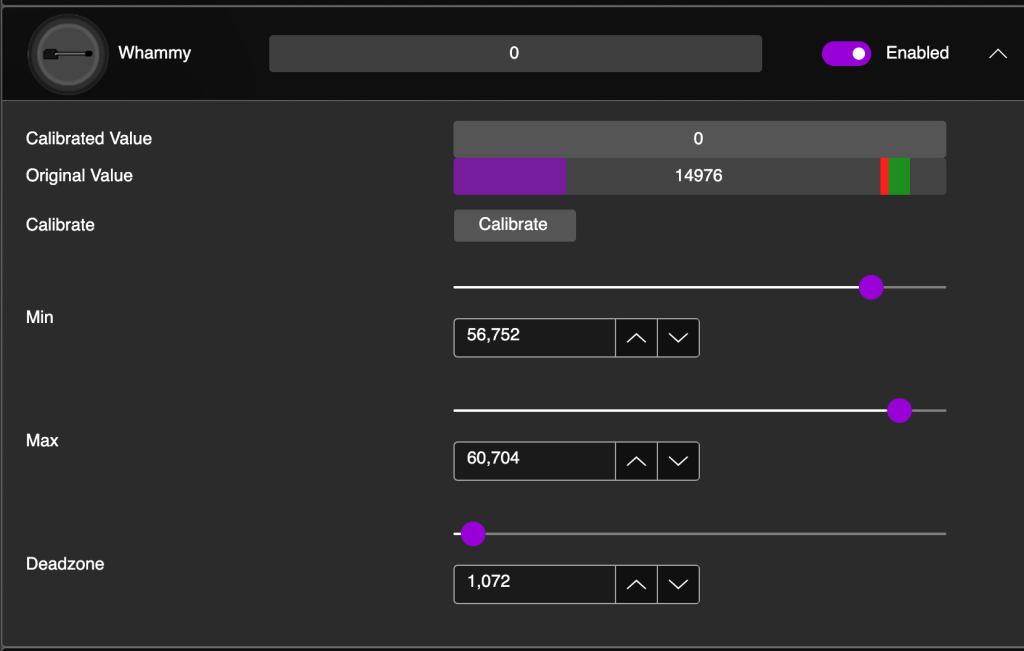
Task: Focus the Min input field showing 56,752
Action: pyautogui.click(x=534, y=338)
